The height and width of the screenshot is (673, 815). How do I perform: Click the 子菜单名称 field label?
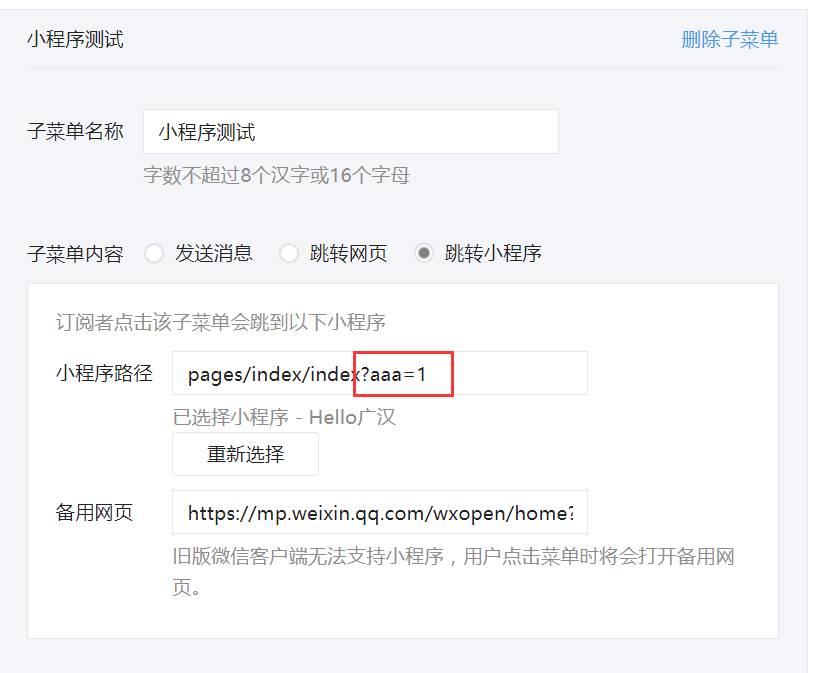tap(75, 131)
